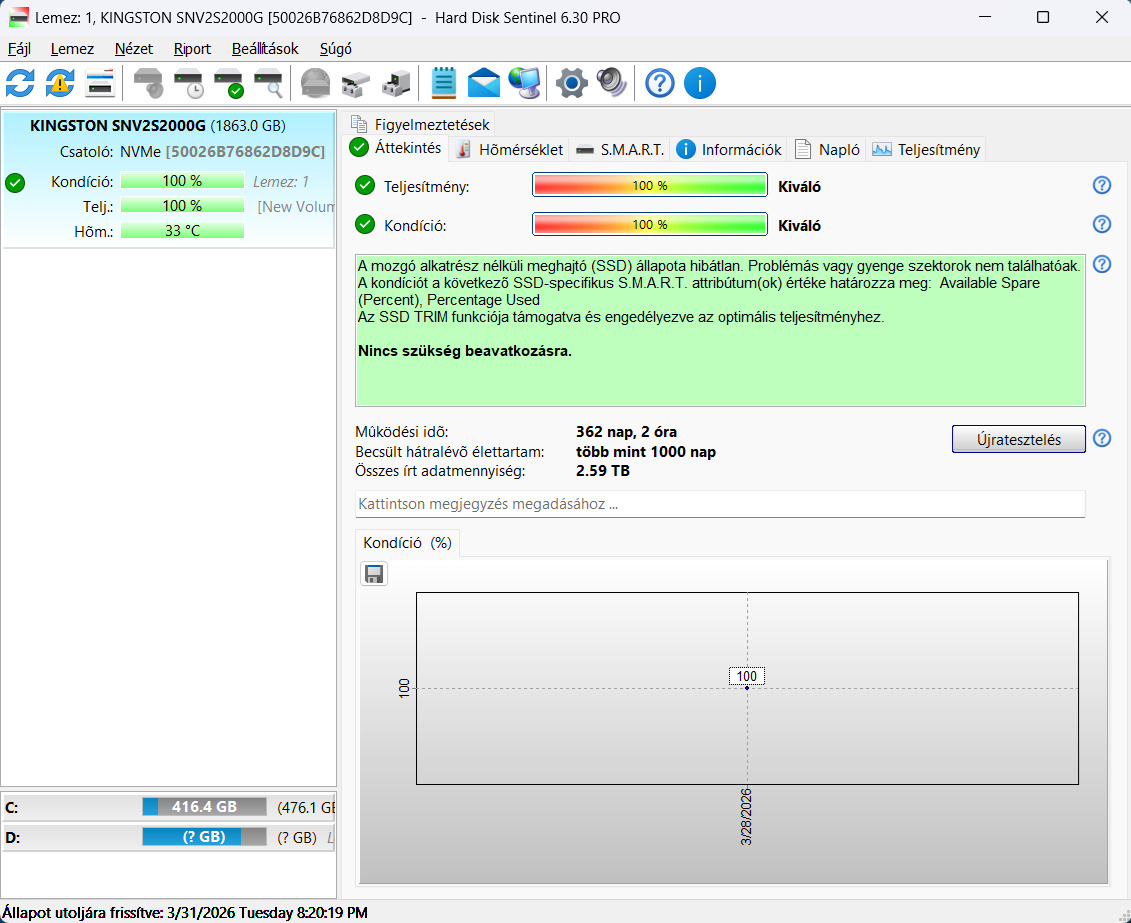This screenshot has width=1131, height=923.
Task: Click the left-panel Kondíció 100 % green bar
Action: click(182, 181)
